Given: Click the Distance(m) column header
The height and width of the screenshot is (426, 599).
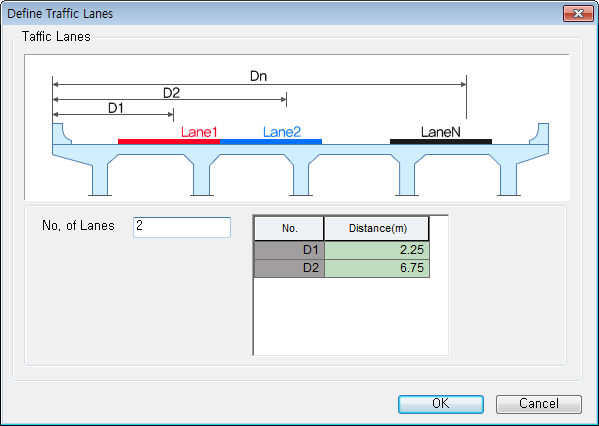Looking at the screenshot, I should (x=377, y=228).
